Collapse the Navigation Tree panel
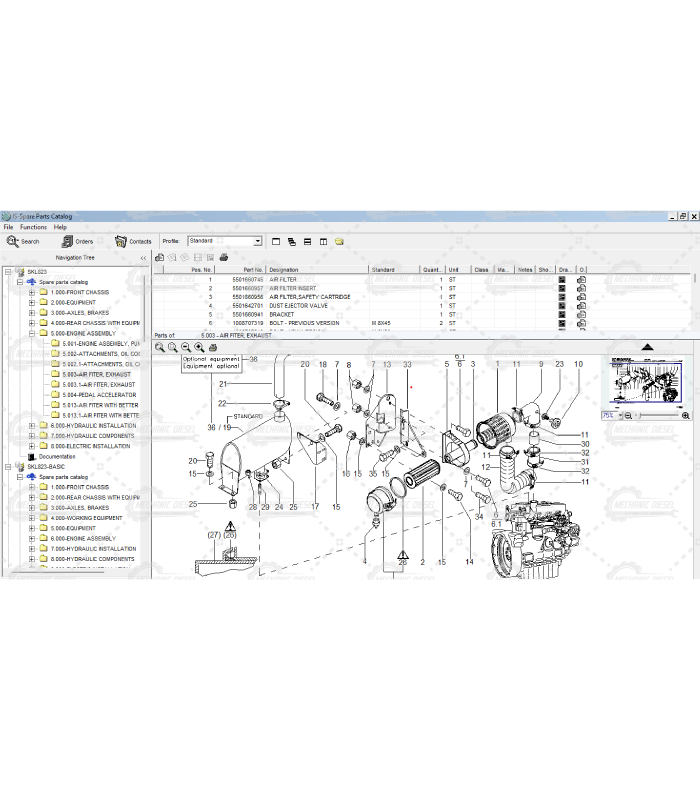This screenshot has height=800, width=700. [x=142, y=258]
